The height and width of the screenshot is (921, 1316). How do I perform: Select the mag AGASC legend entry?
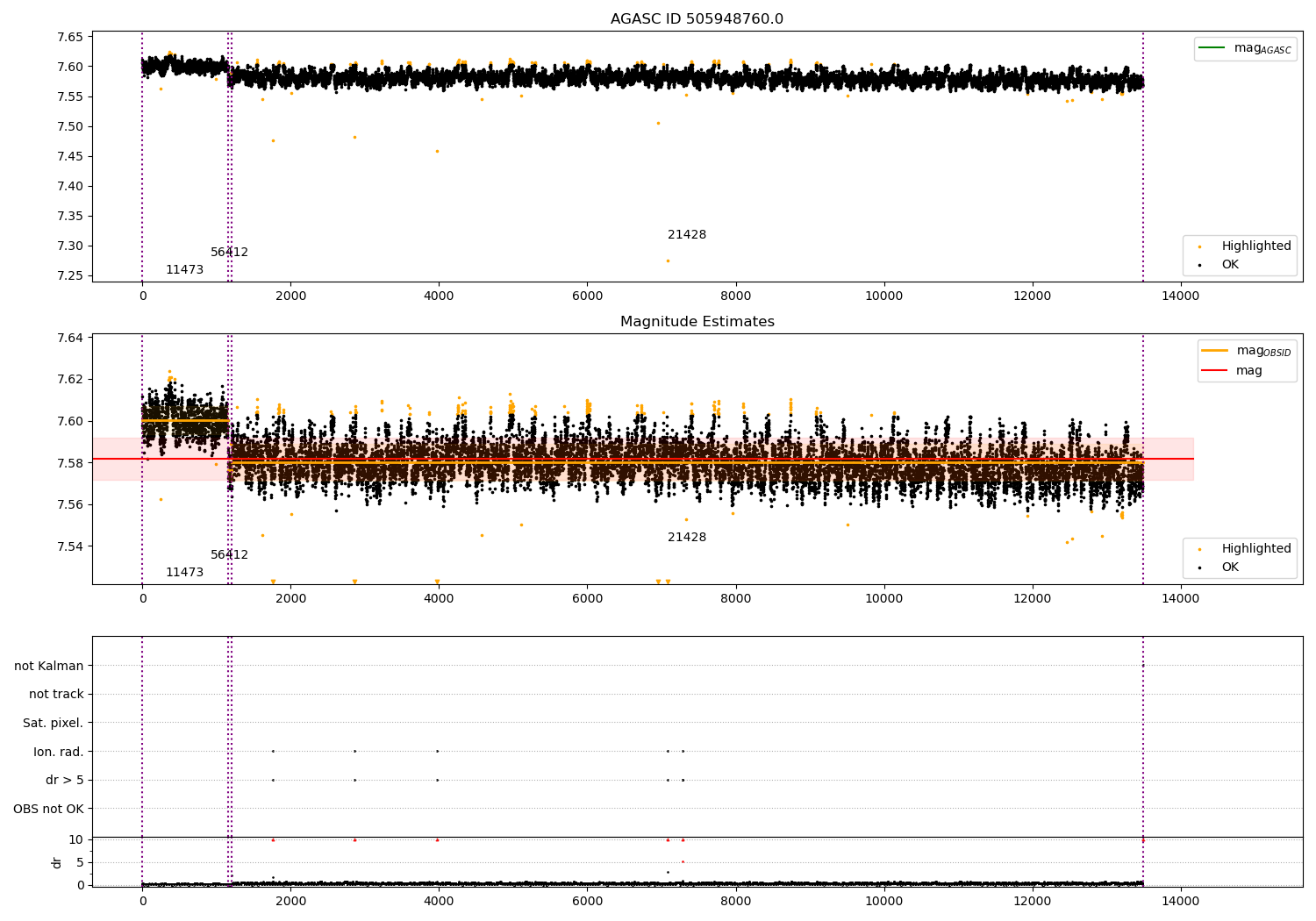click(1245, 48)
